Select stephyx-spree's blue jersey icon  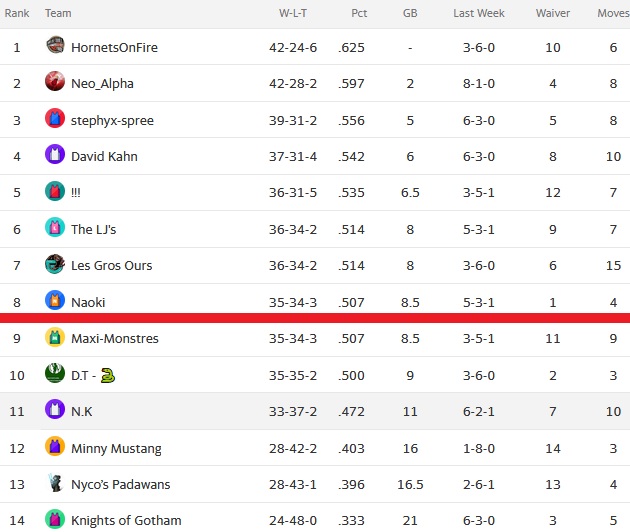click(55, 118)
